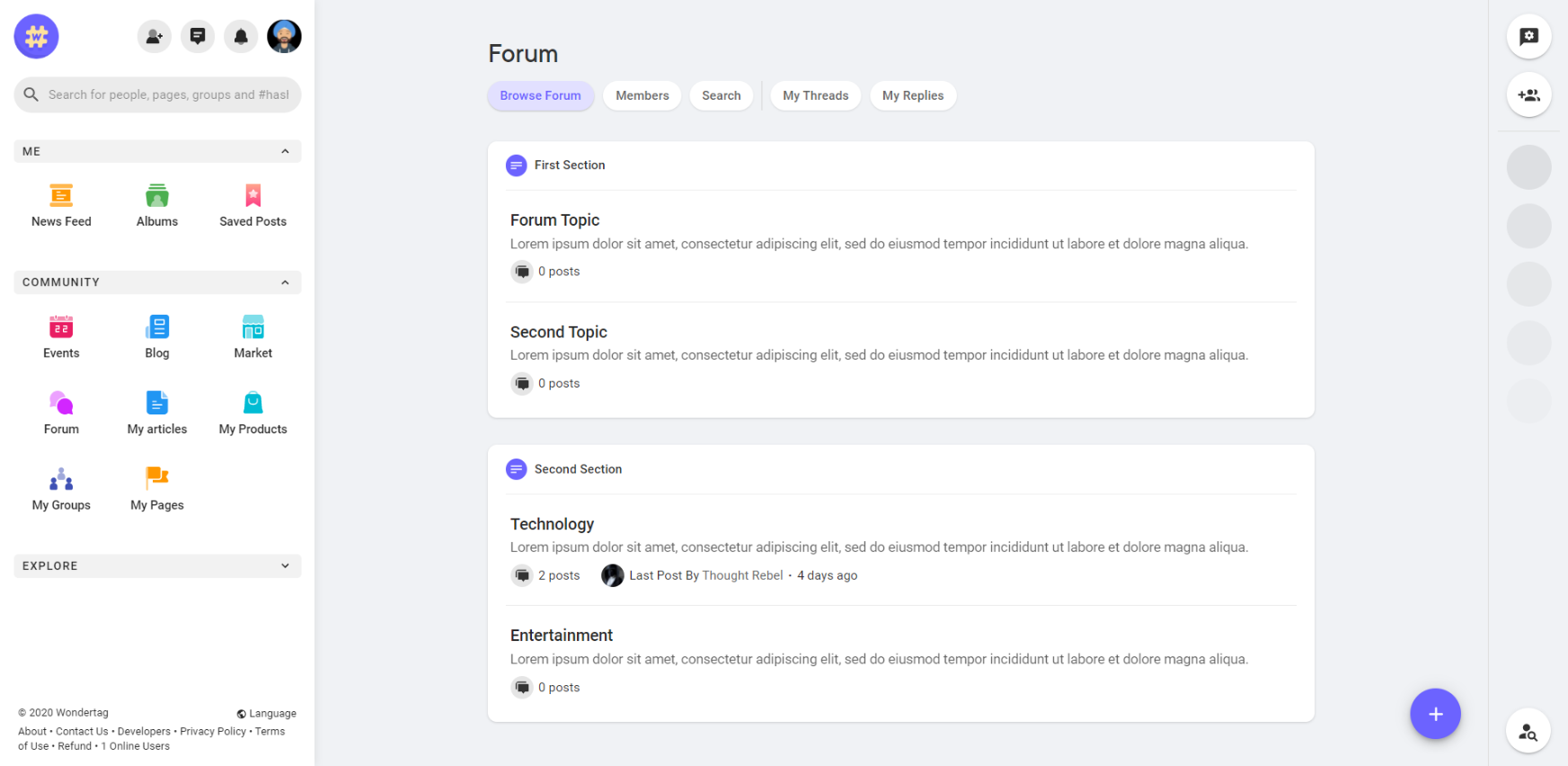
Task: Open the Market shortcut icon
Action: coord(253,327)
